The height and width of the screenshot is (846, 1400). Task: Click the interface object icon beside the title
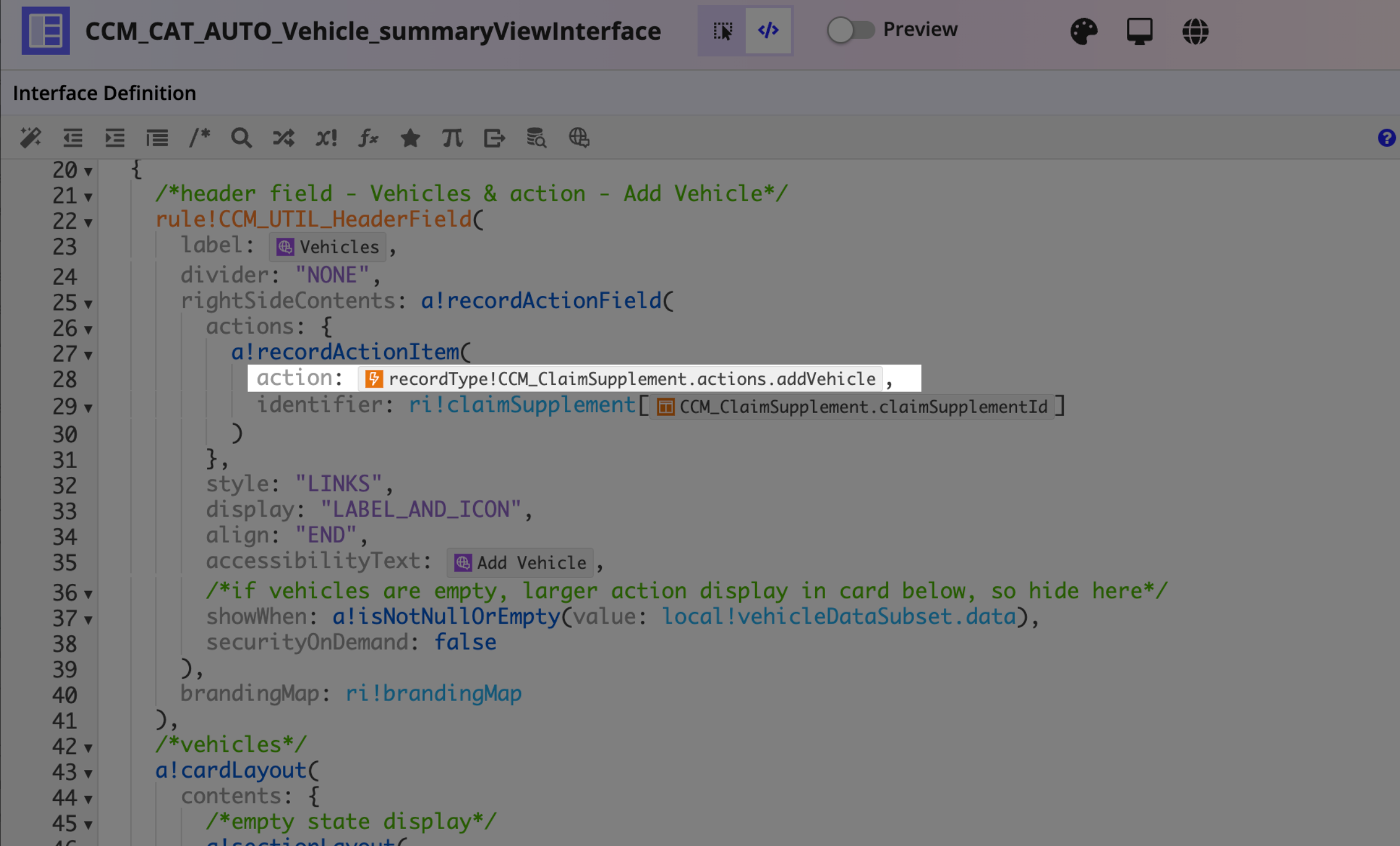46,30
